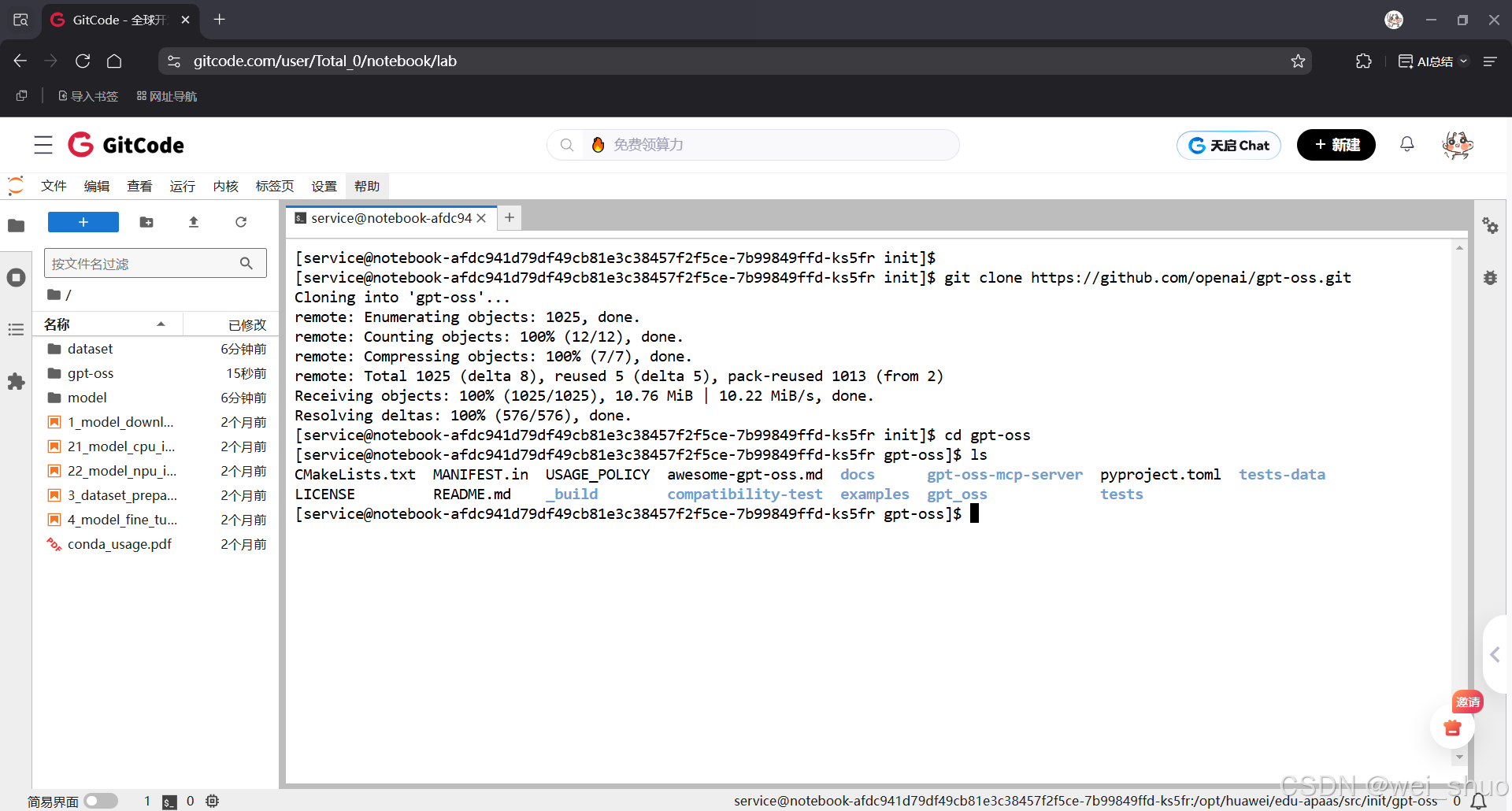Screen dimensions: 1512x811
Task: Open the extension manager puzzle icon
Action: coord(16,382)
